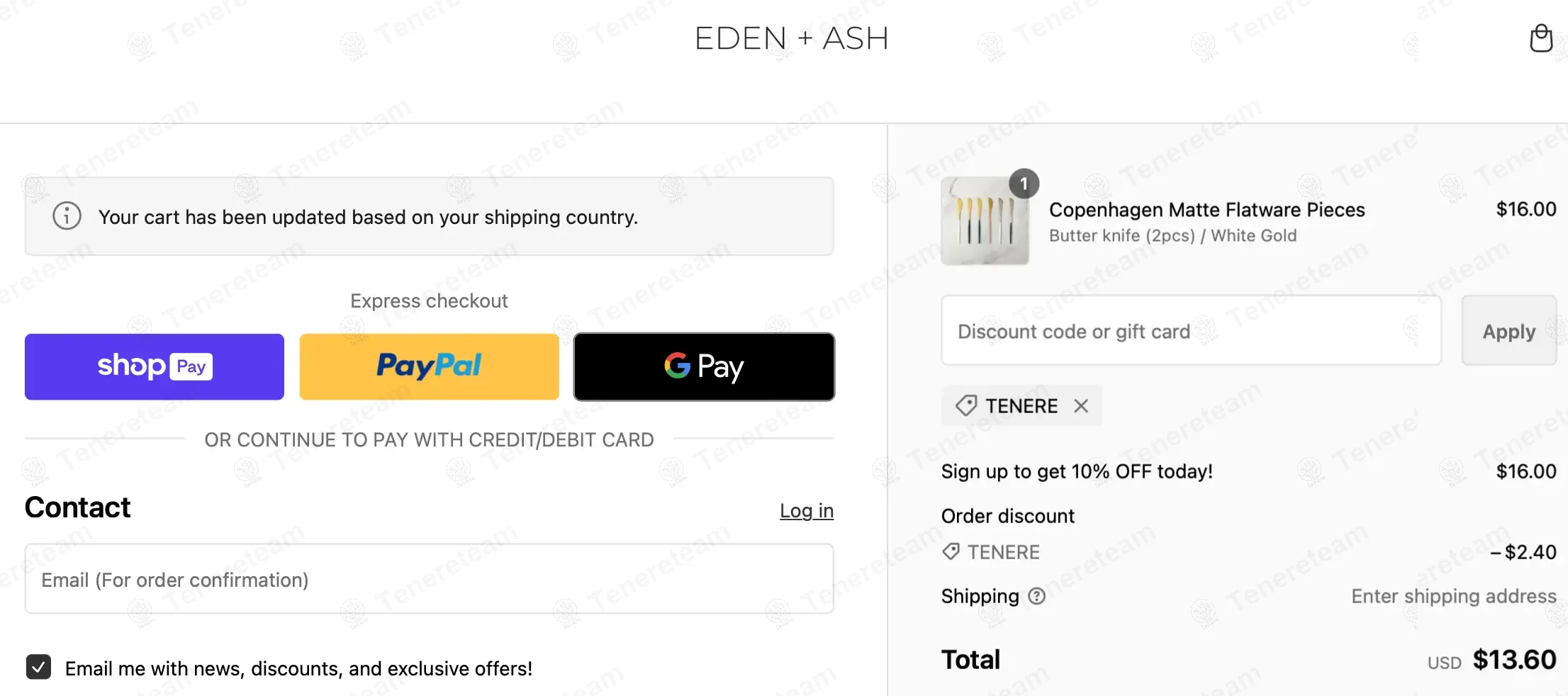The width and height of the screenshot is (1568, 696).
Task: Click the item quantity badge on product
Action: [x=1024, y=184]
